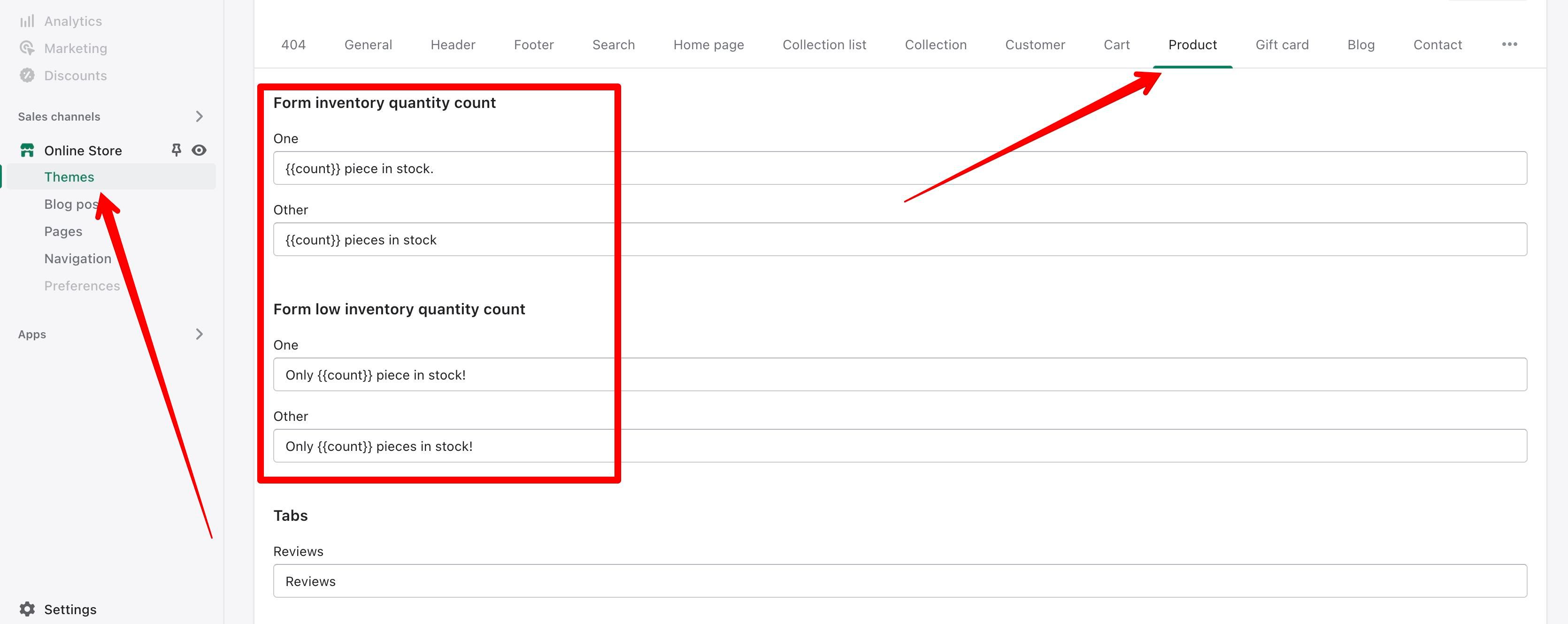Open the more tabs ellipsis menu
This screenshot has width=1568, height=624.
coord(1509,45)
